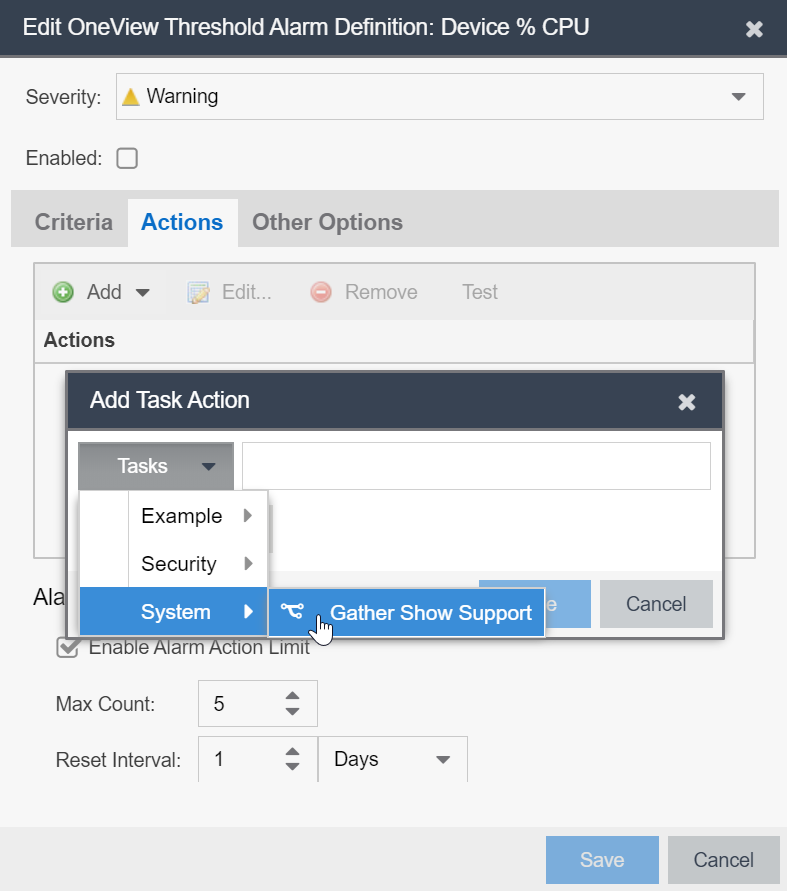Uncheck Enable Alarm Action Limit
This screenshot has width=787, height=891.
coord(68,647)
